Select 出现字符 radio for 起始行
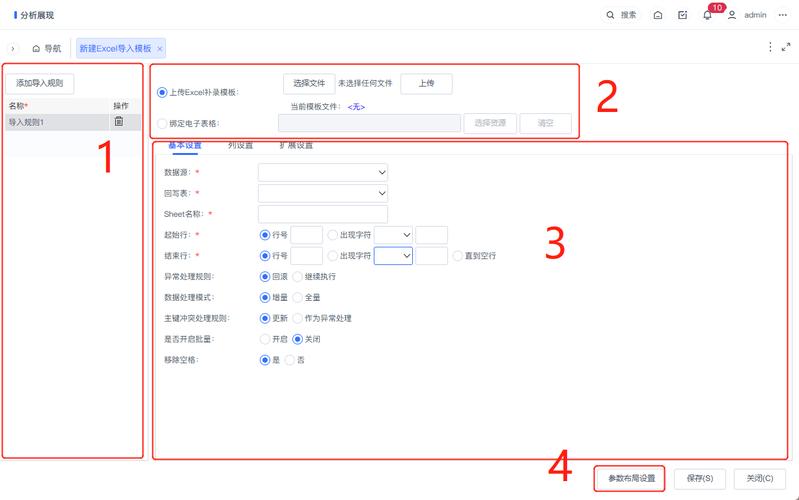 pyautogui.click(x=332, y=235)
